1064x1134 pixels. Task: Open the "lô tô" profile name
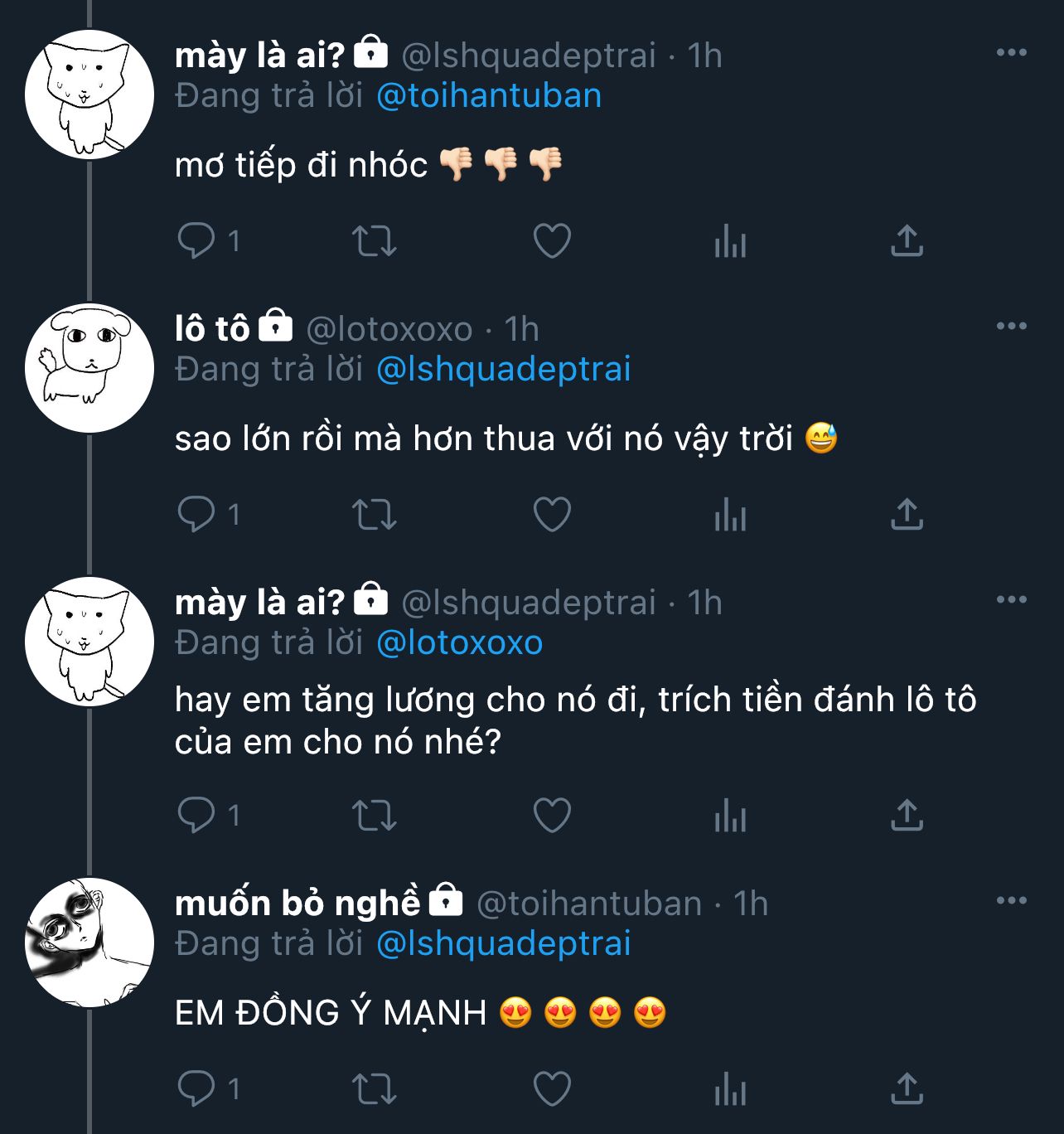pos(212,329)
